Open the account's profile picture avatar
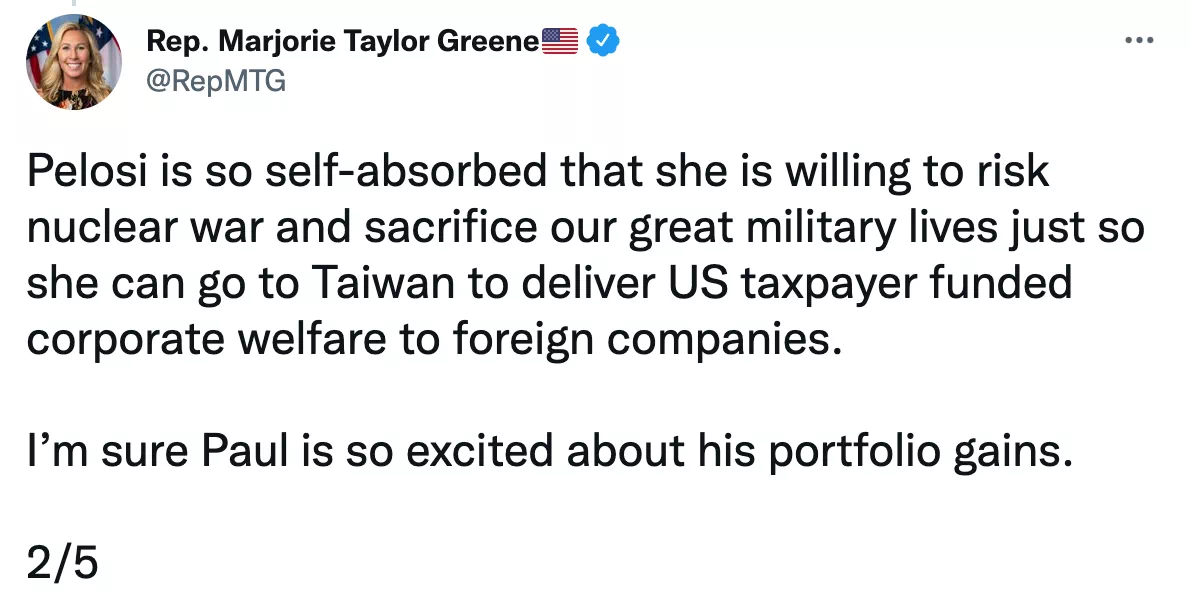The height and width of the screenshot is (598, 1190). 74,62
